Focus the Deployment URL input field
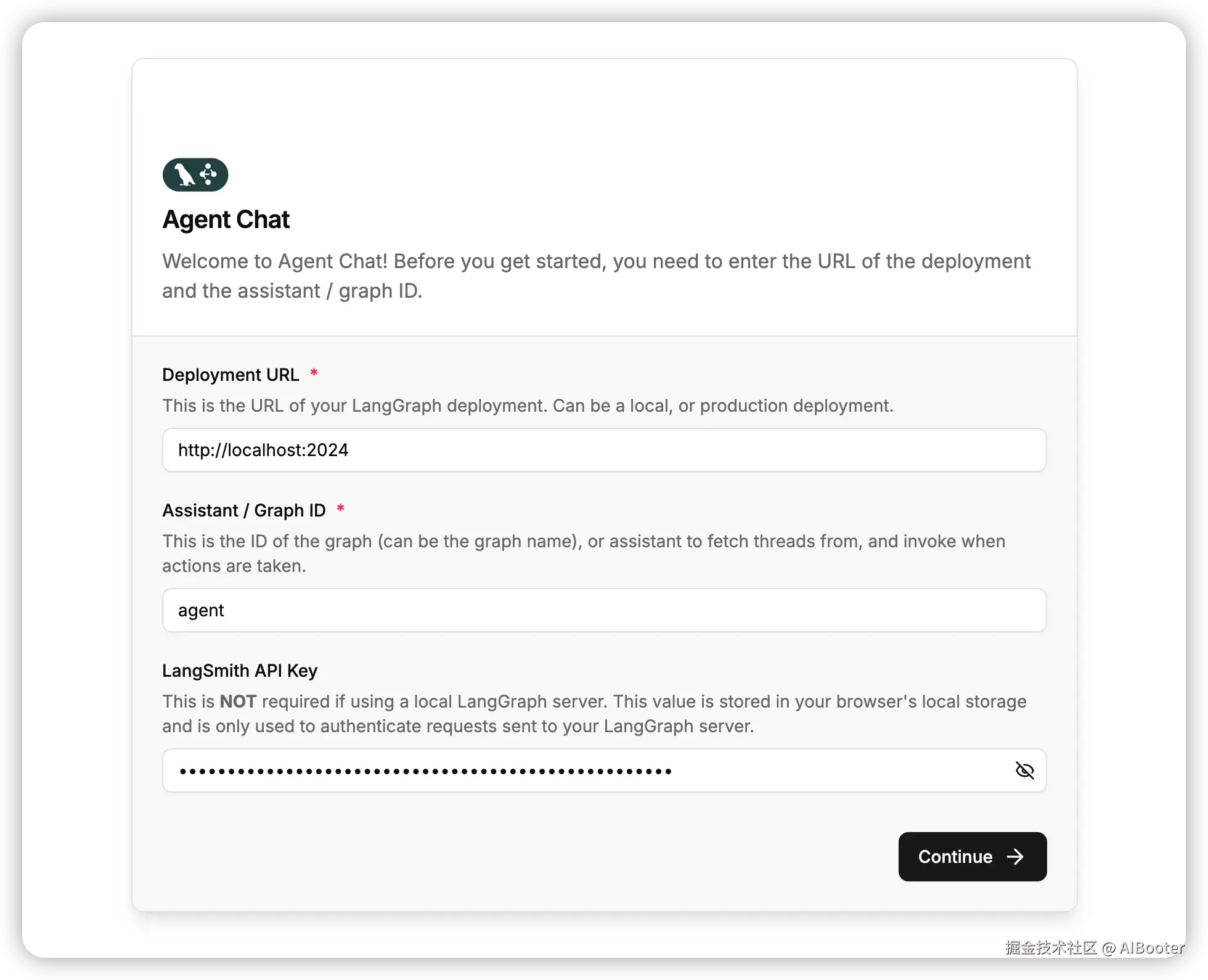 click(x=604, y=450)
